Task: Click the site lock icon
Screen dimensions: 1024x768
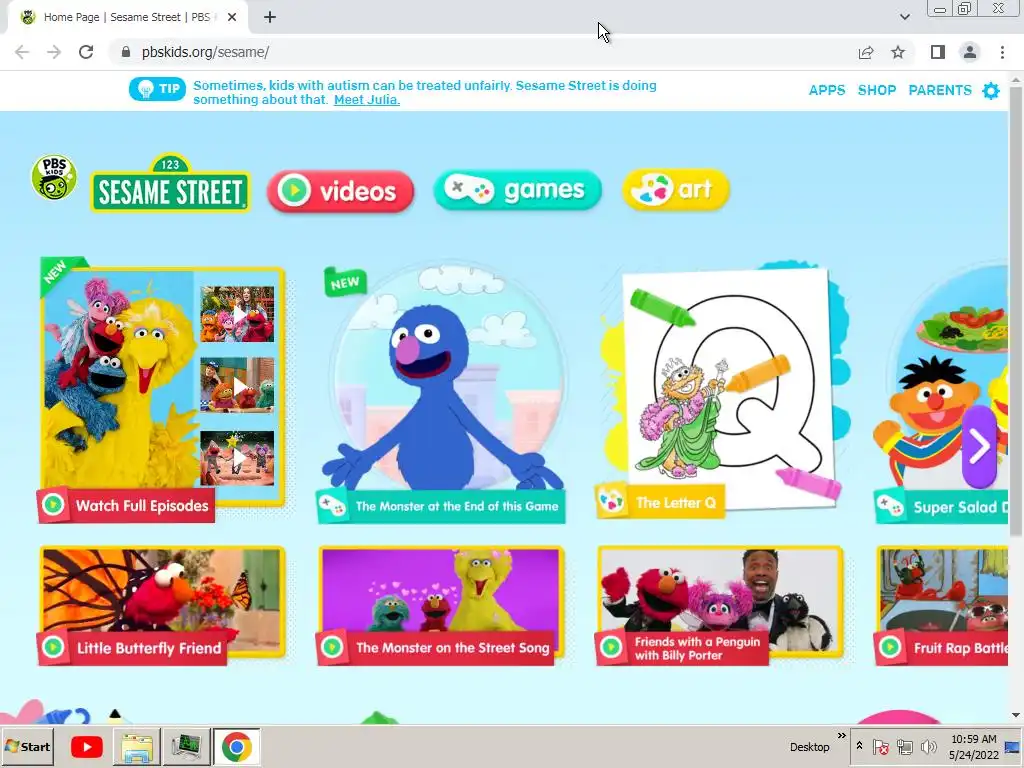Action: (126, 52)
